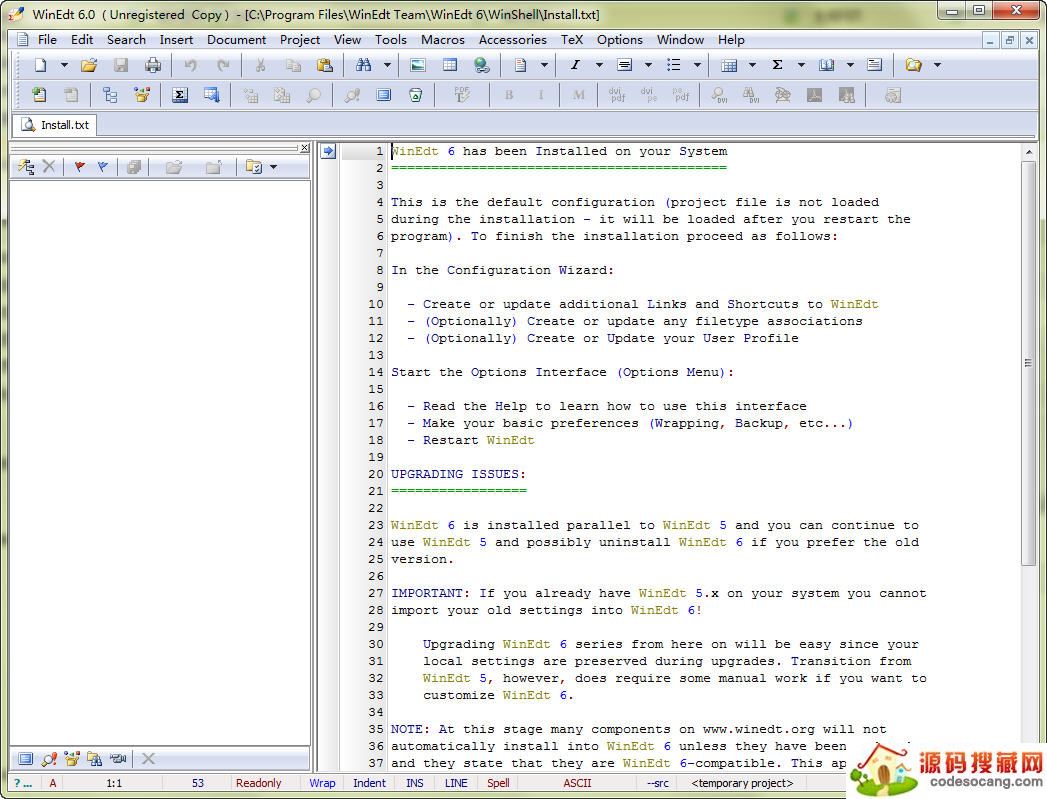Click the Print icon in toolbar
This screenshot has width=1047, height=799.
[152, 65]
